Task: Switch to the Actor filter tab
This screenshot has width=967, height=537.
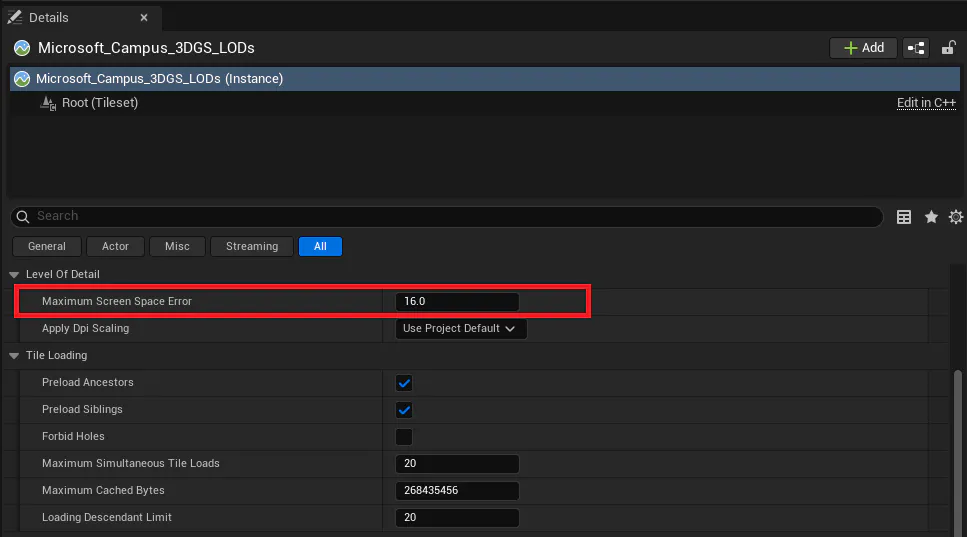Action: point(115,247)
